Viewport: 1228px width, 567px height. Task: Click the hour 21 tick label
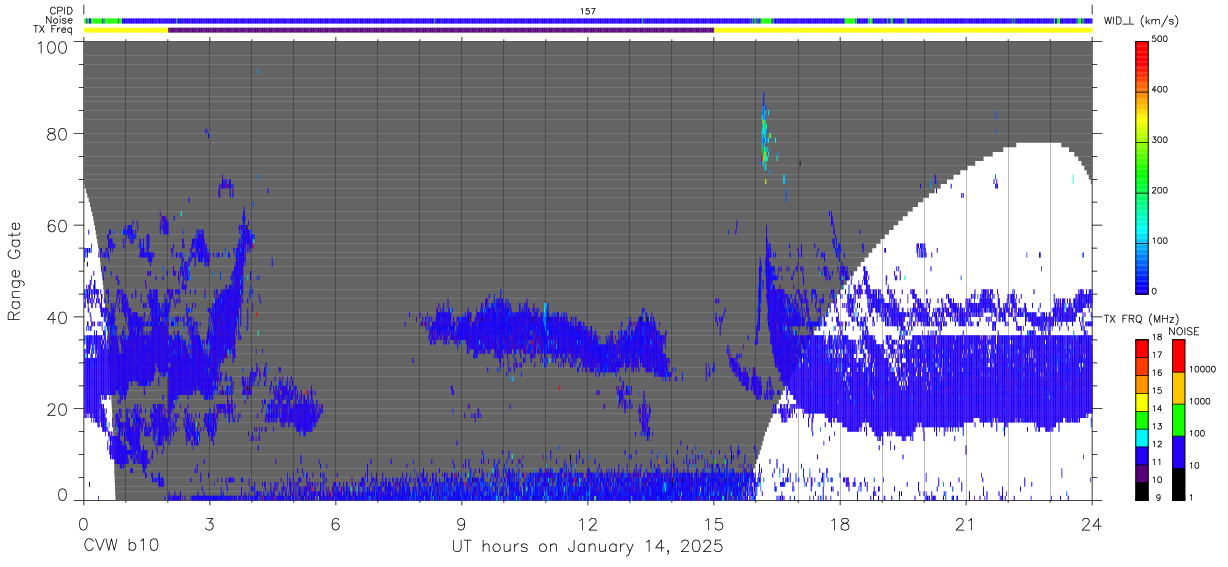tap(966, 523)
